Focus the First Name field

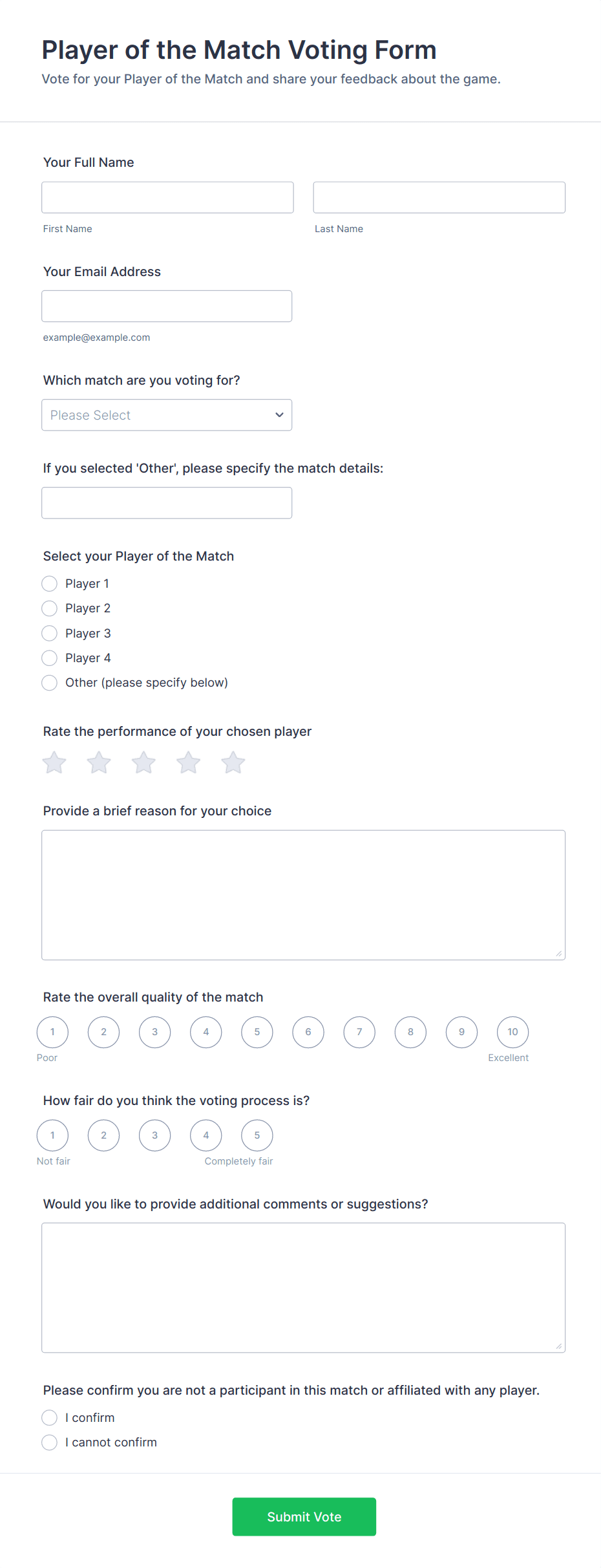coord(167,197)
